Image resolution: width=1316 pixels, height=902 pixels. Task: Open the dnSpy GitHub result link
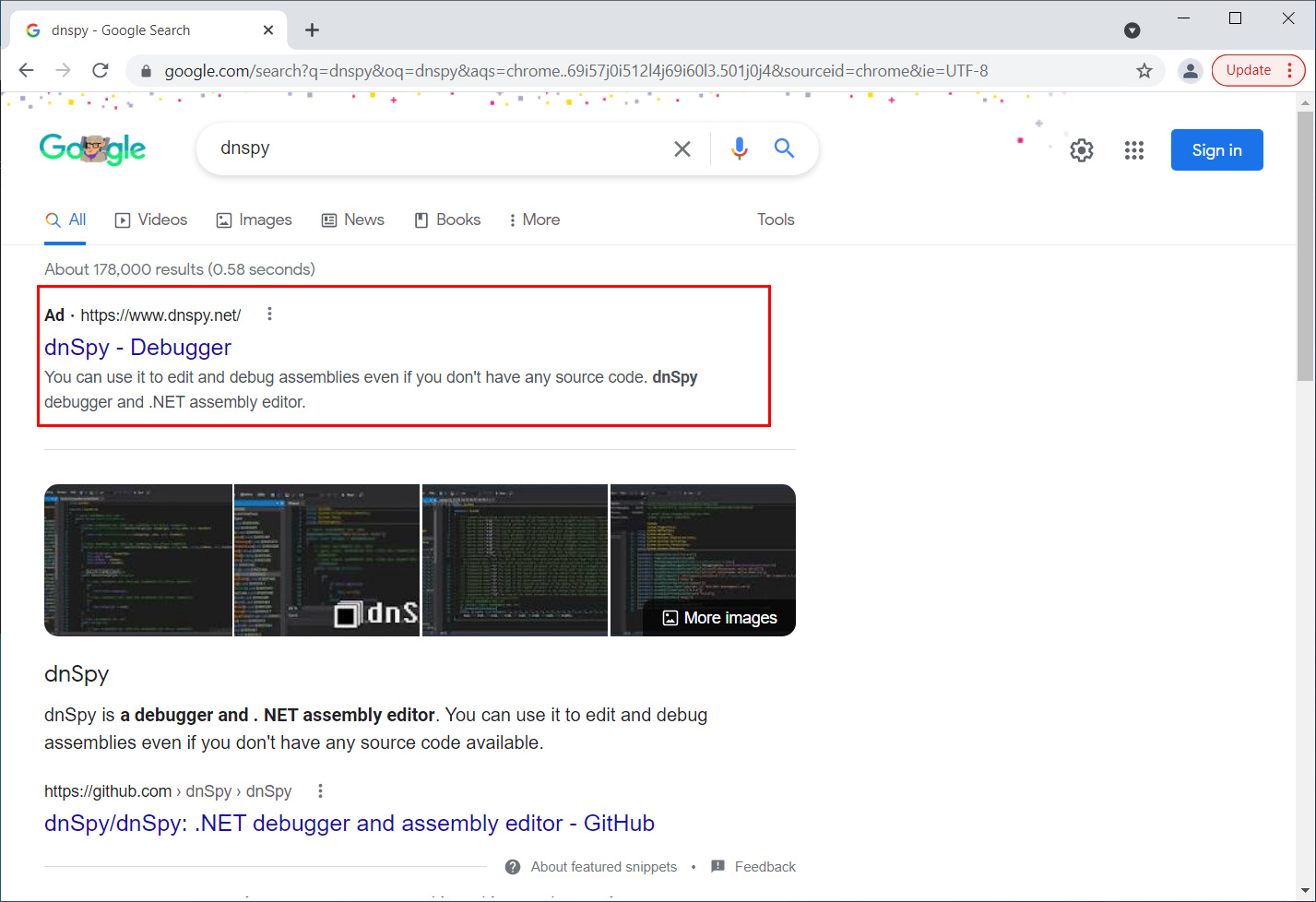point(349,824)
